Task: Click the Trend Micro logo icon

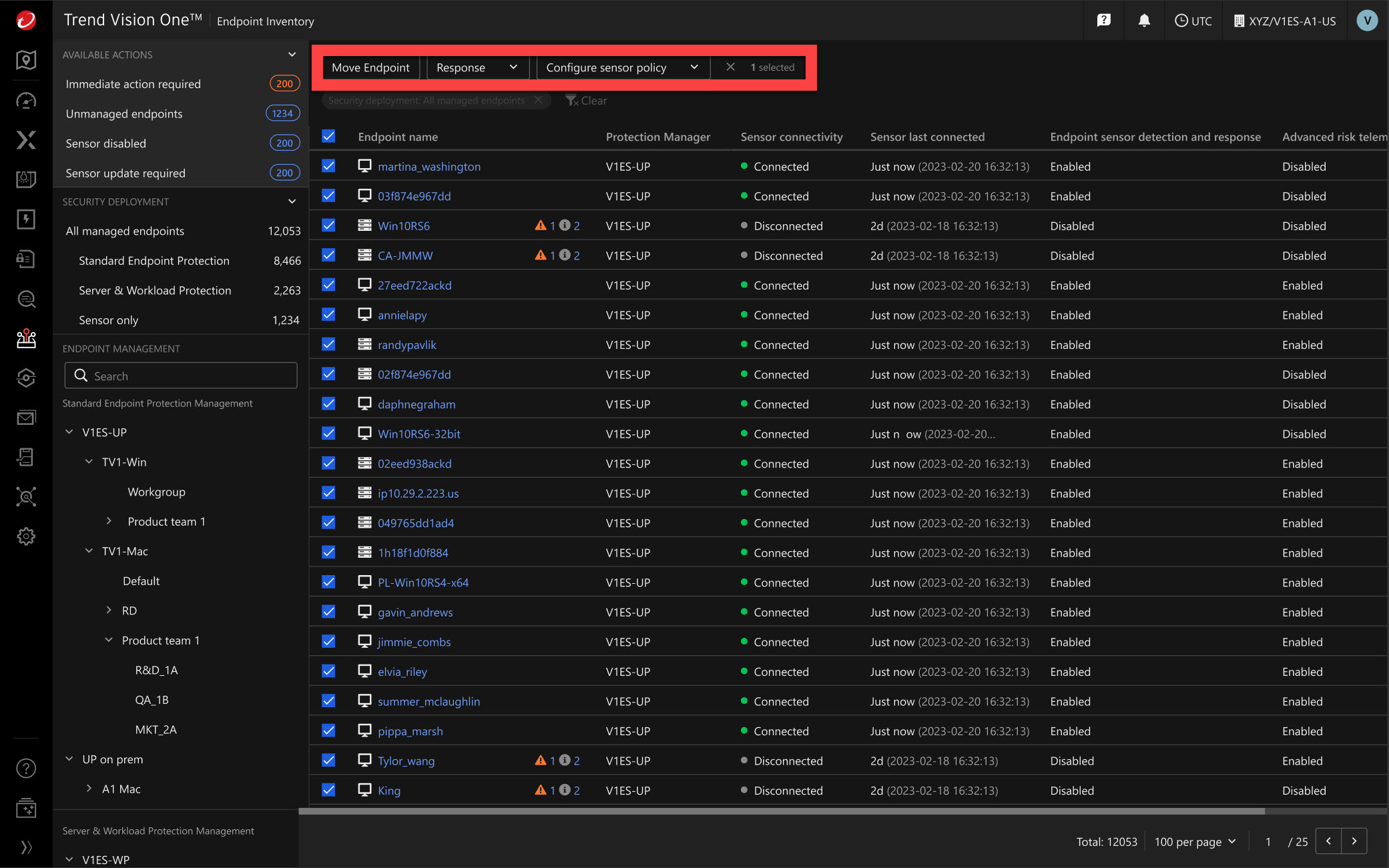Action: point(26,21)
